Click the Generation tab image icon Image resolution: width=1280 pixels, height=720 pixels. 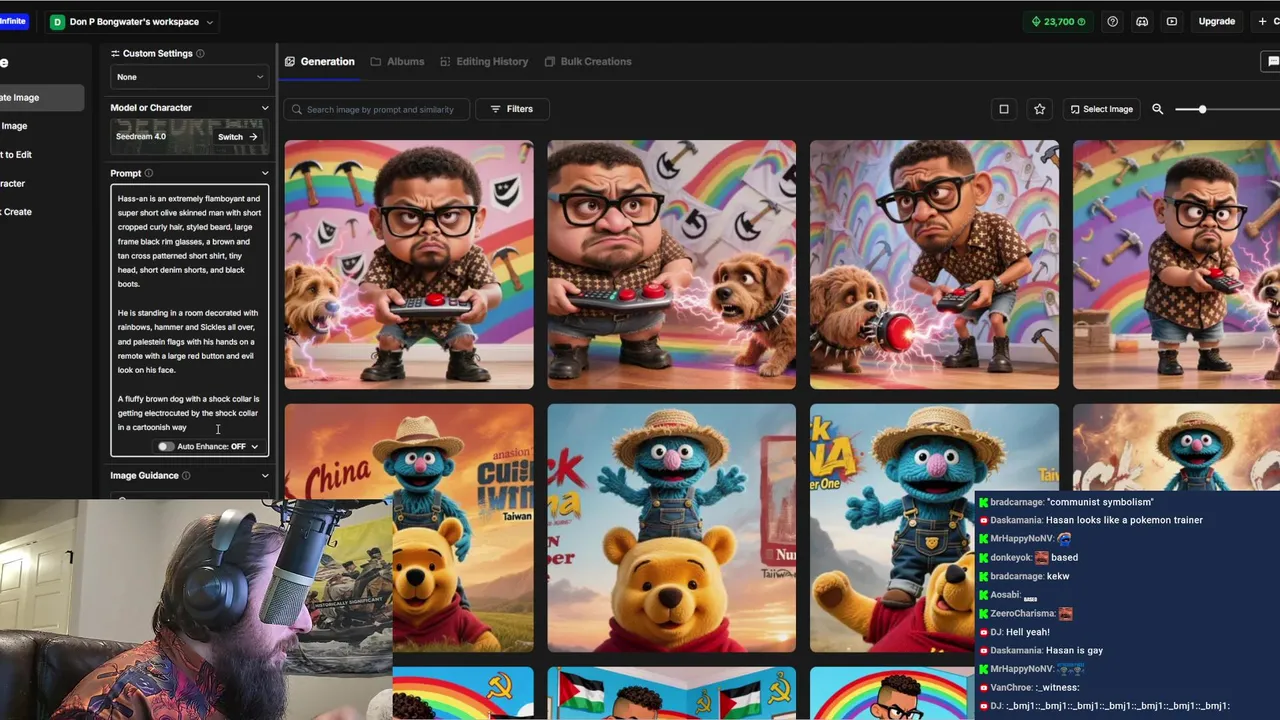tap(290, 61)
